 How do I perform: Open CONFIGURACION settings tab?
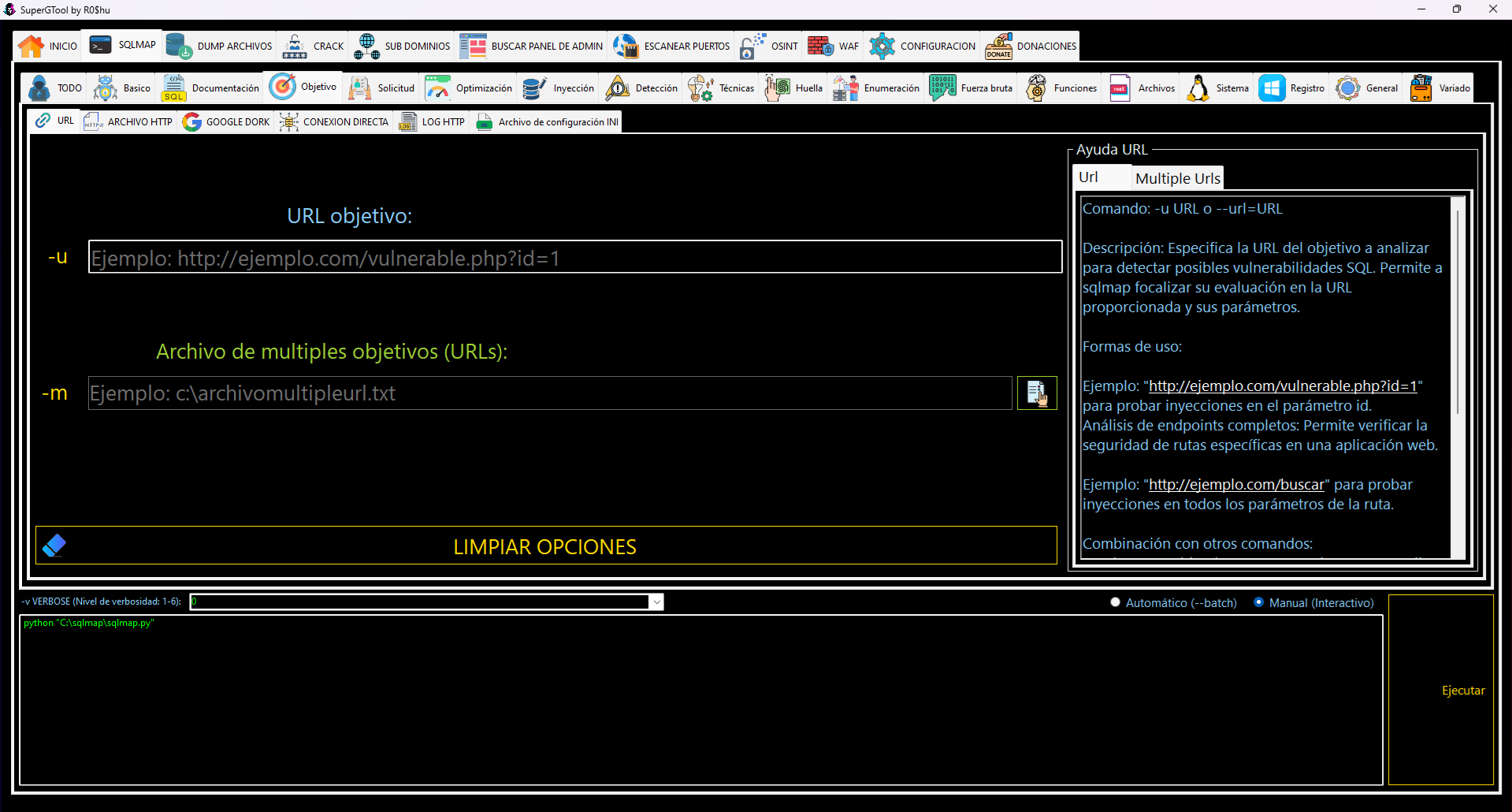922,47
